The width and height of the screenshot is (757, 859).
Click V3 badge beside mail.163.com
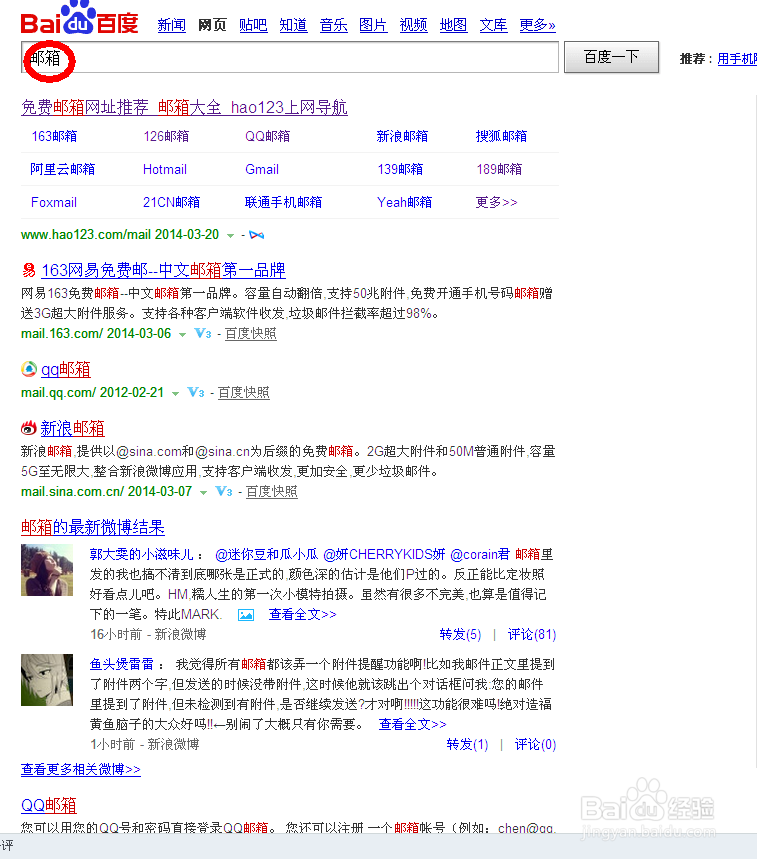pos(203,333)
